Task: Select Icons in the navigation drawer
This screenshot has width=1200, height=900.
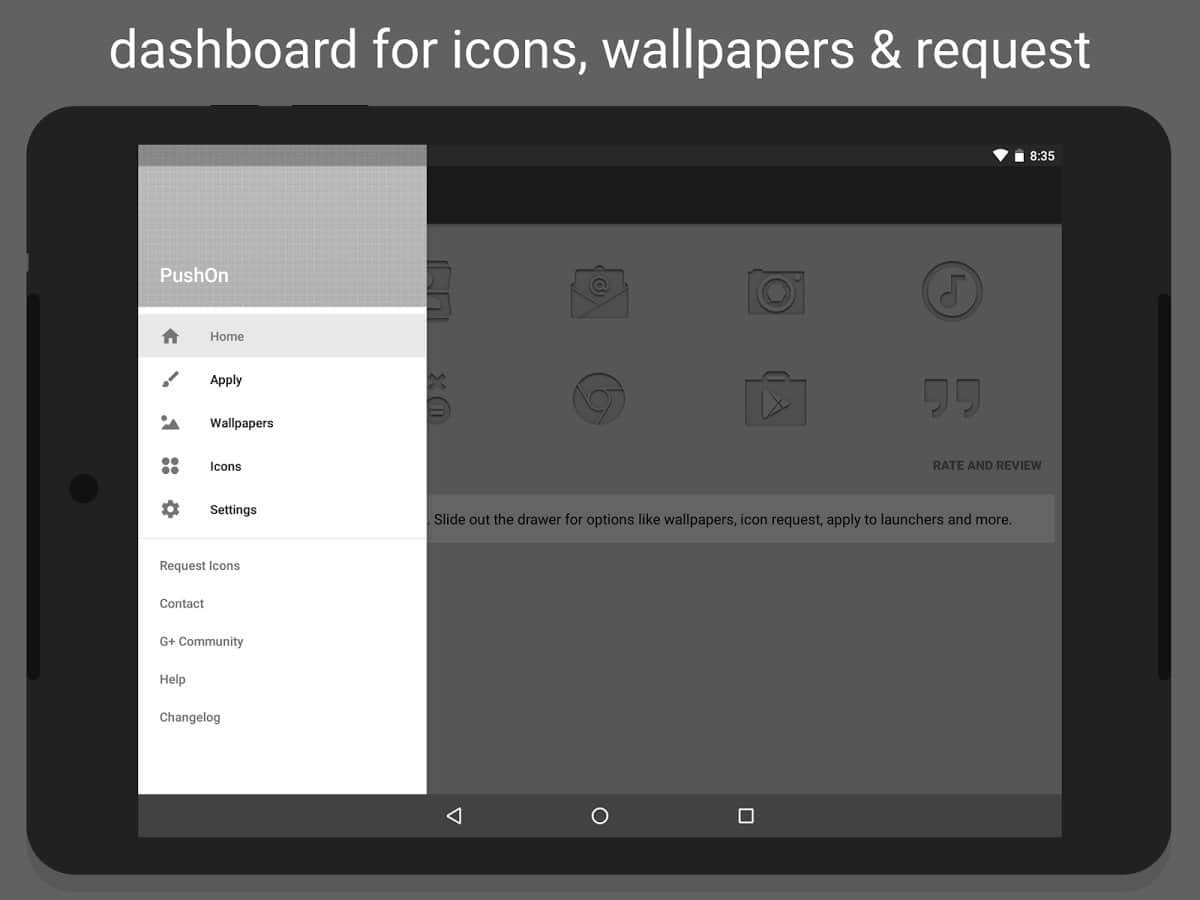Action: click(225, 467)
